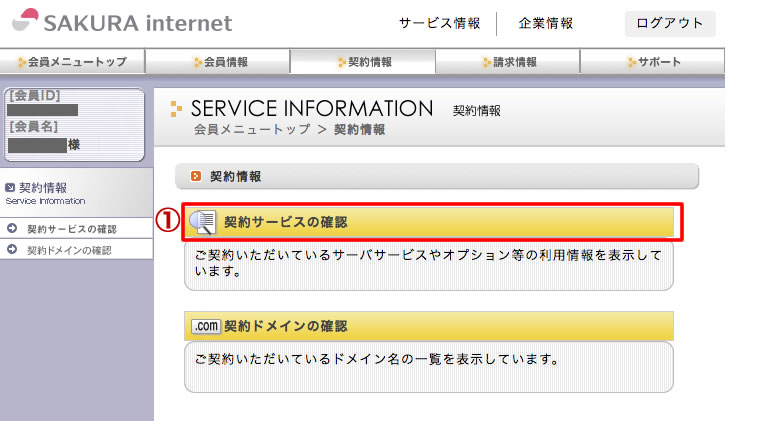Go to the 請求情報 tab

tap(508, 62)
